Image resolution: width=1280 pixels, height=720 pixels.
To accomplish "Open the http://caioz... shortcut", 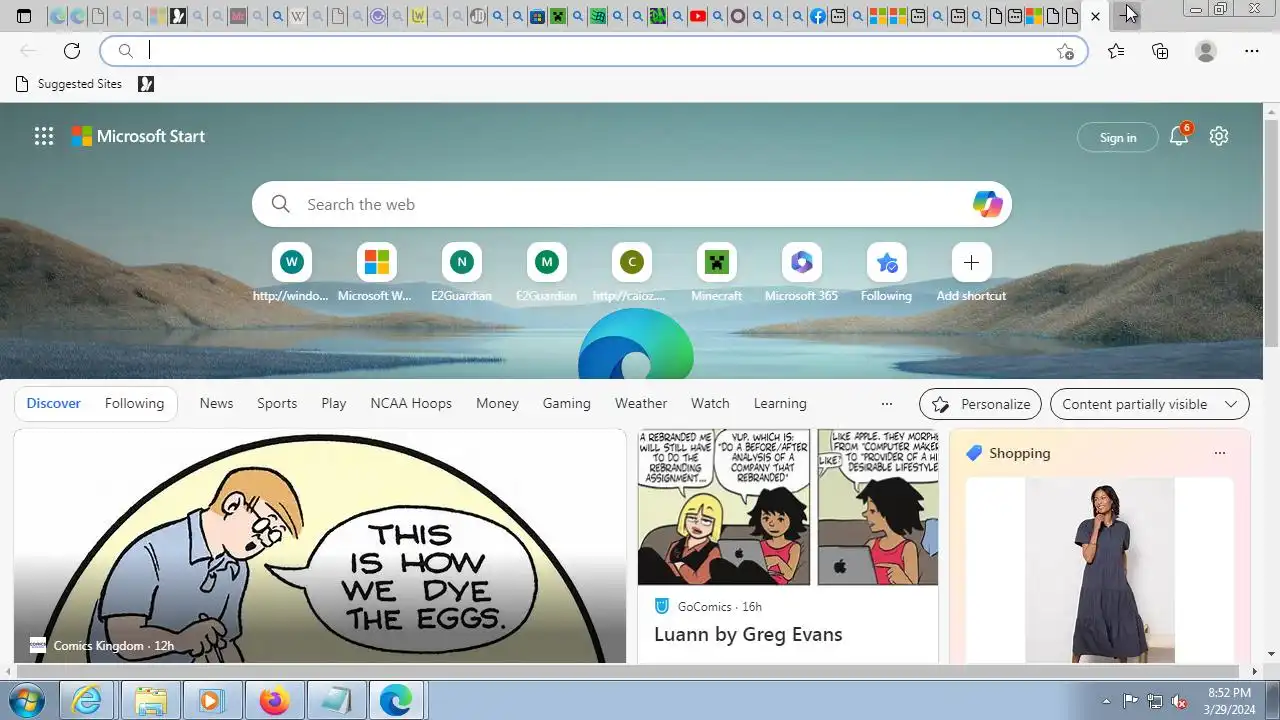I will 631,272.
